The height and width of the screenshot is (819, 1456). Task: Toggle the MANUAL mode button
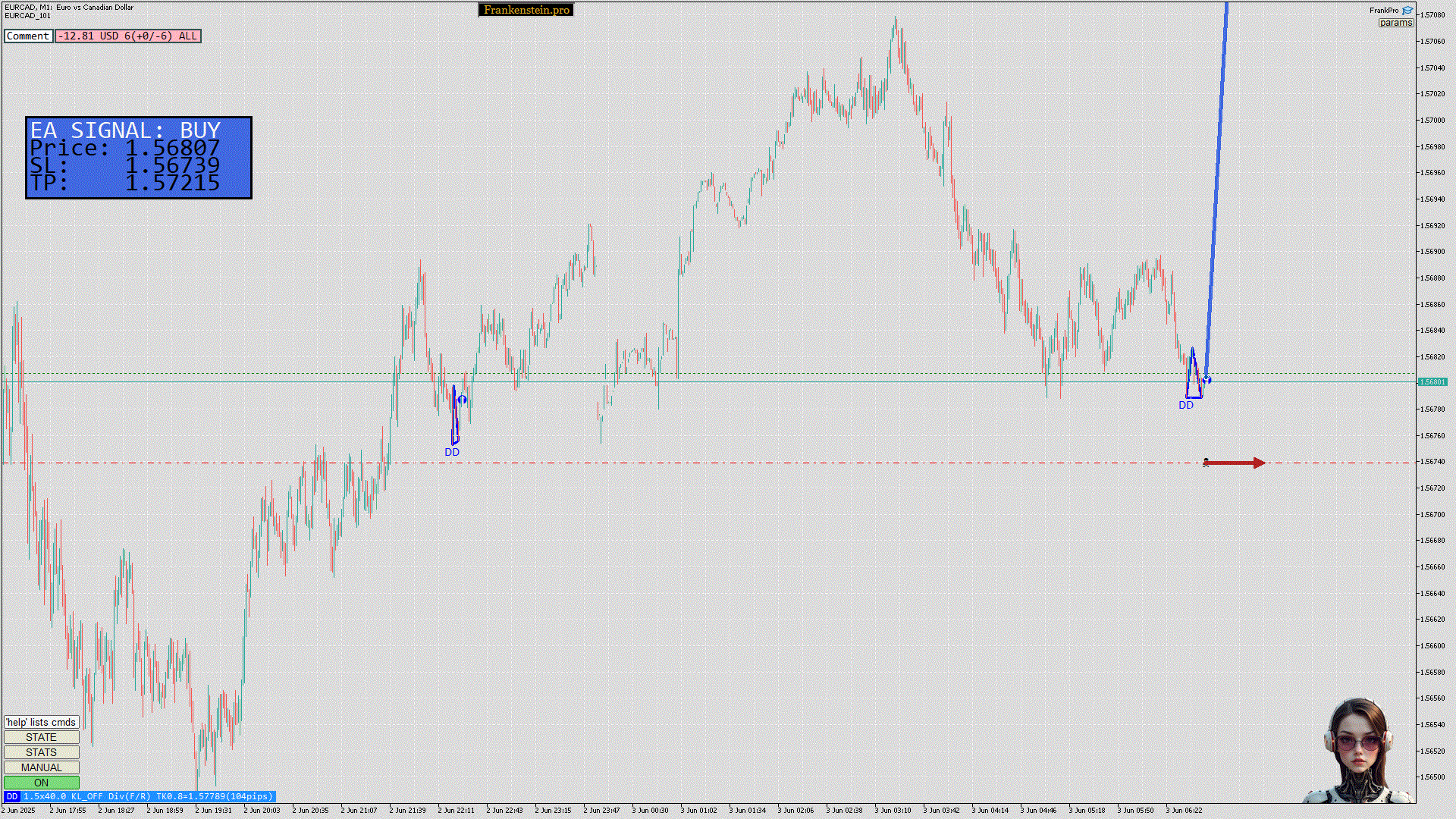[41, 767]
